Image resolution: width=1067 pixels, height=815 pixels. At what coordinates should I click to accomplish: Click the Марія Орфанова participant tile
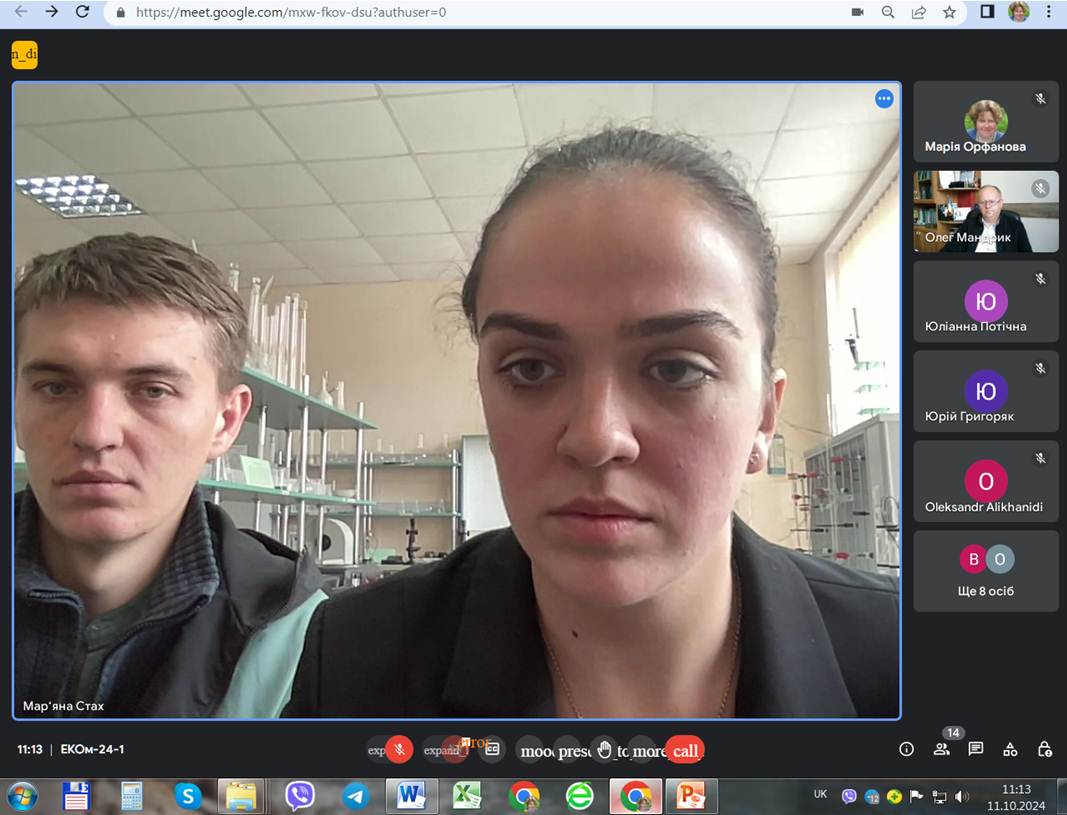985,122
